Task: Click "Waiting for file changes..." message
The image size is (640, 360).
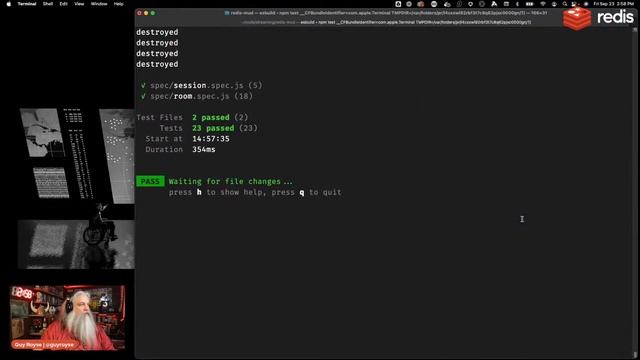Action: pyautogui.click(x=230, y=181)
